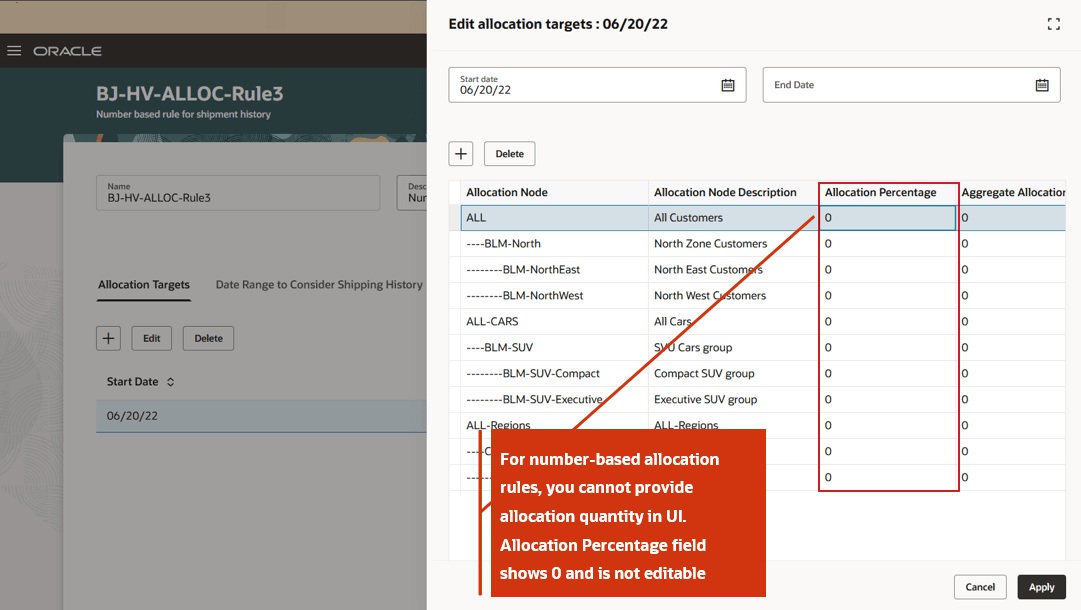
Task: Delete the selected allocation node
Action: [509, 153]
